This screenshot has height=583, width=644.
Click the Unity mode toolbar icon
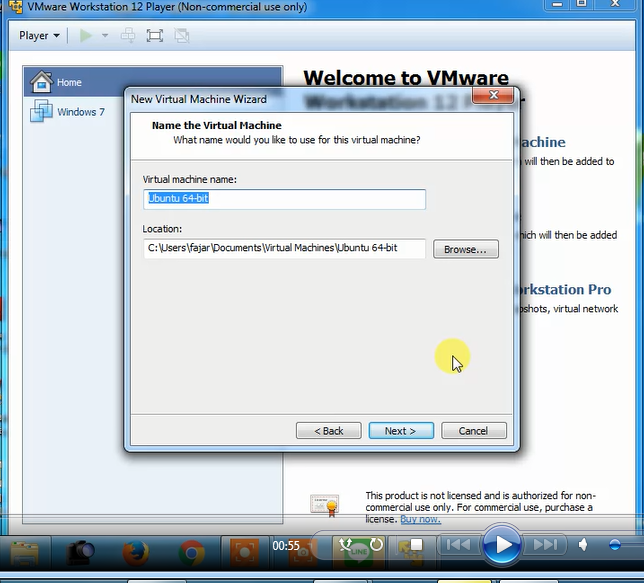[182, 36]
